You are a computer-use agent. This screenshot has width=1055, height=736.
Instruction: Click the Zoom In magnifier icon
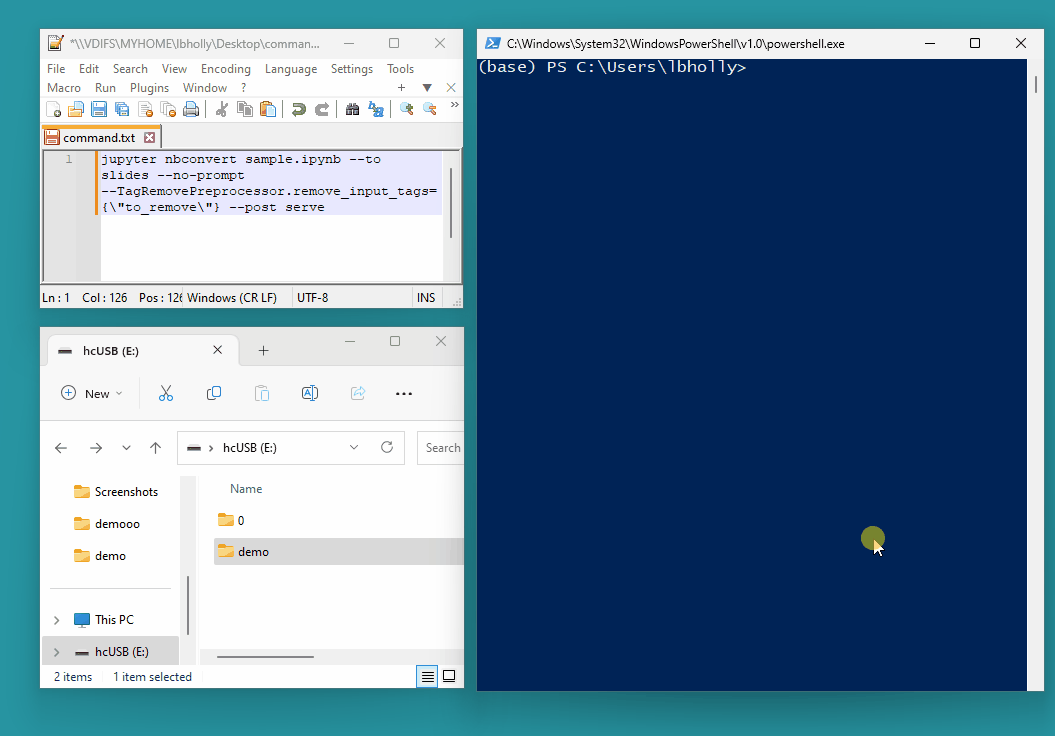(407, 110)
